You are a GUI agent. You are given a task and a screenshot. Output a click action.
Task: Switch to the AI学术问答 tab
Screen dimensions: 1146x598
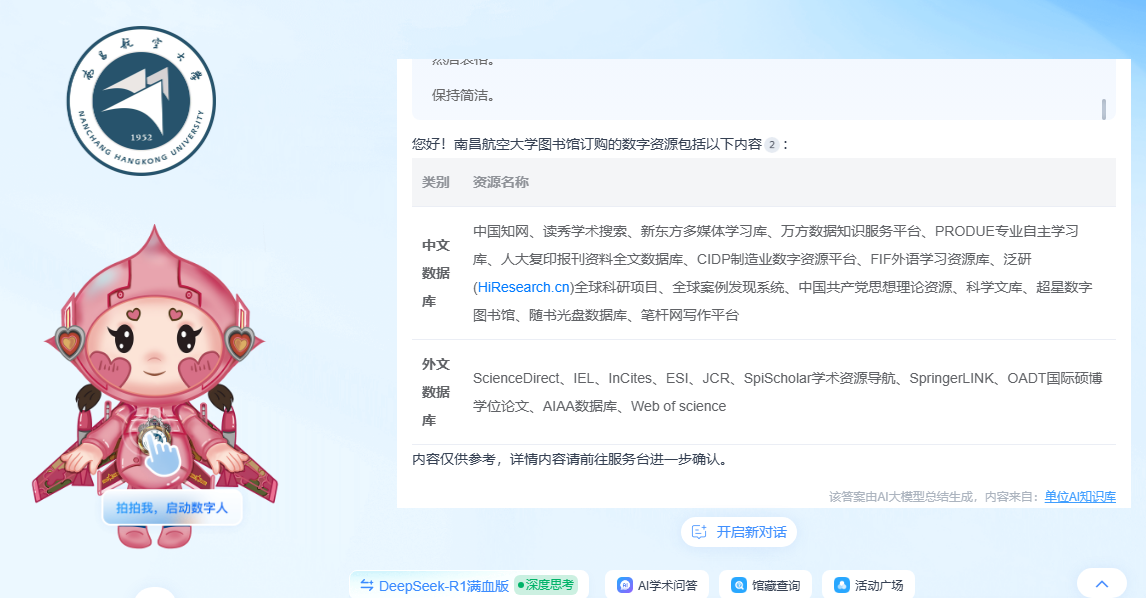[657, 584]
